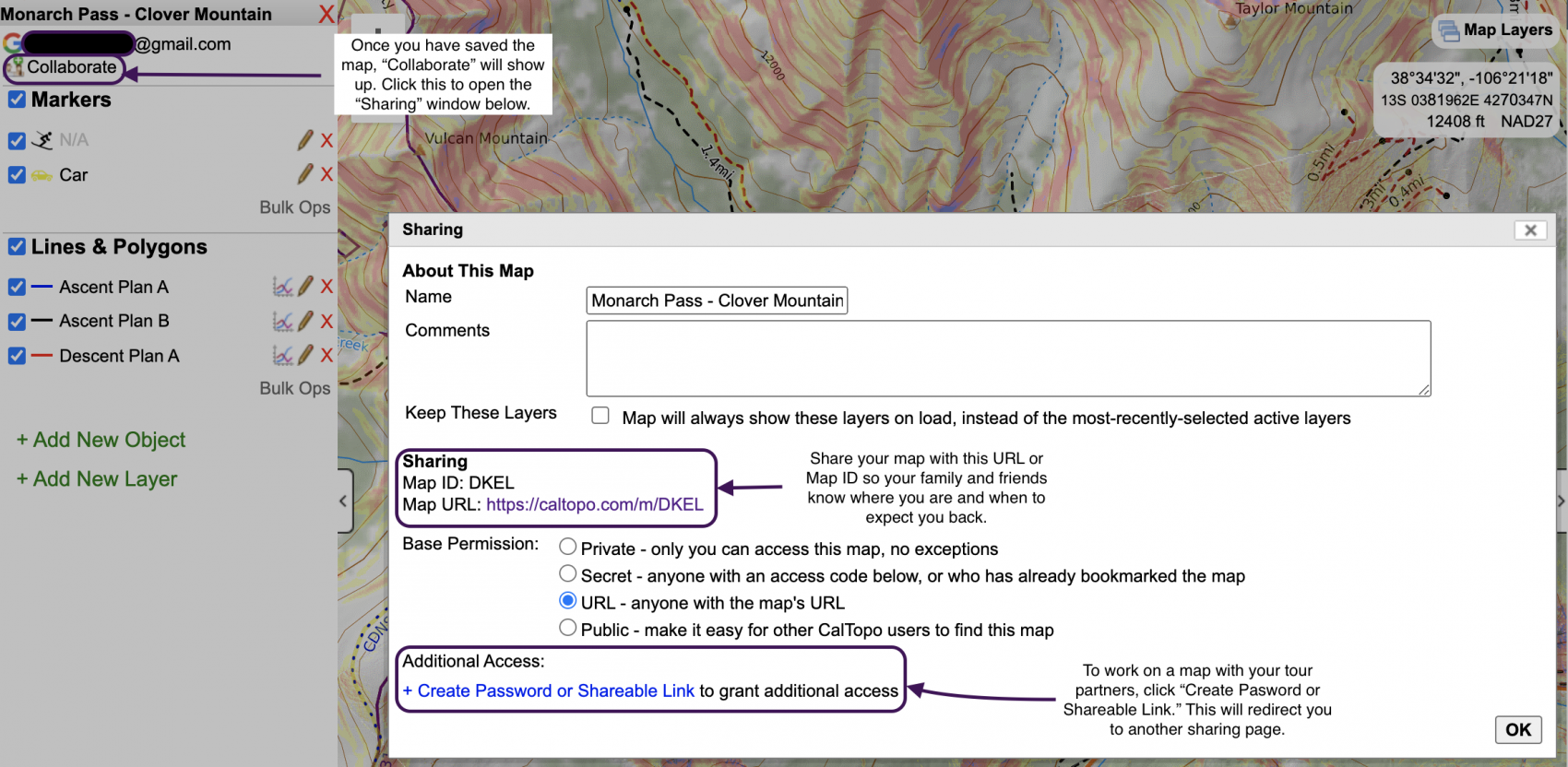Click the Car marker label
Screen dimensions: 1568x767
[74, 175]
